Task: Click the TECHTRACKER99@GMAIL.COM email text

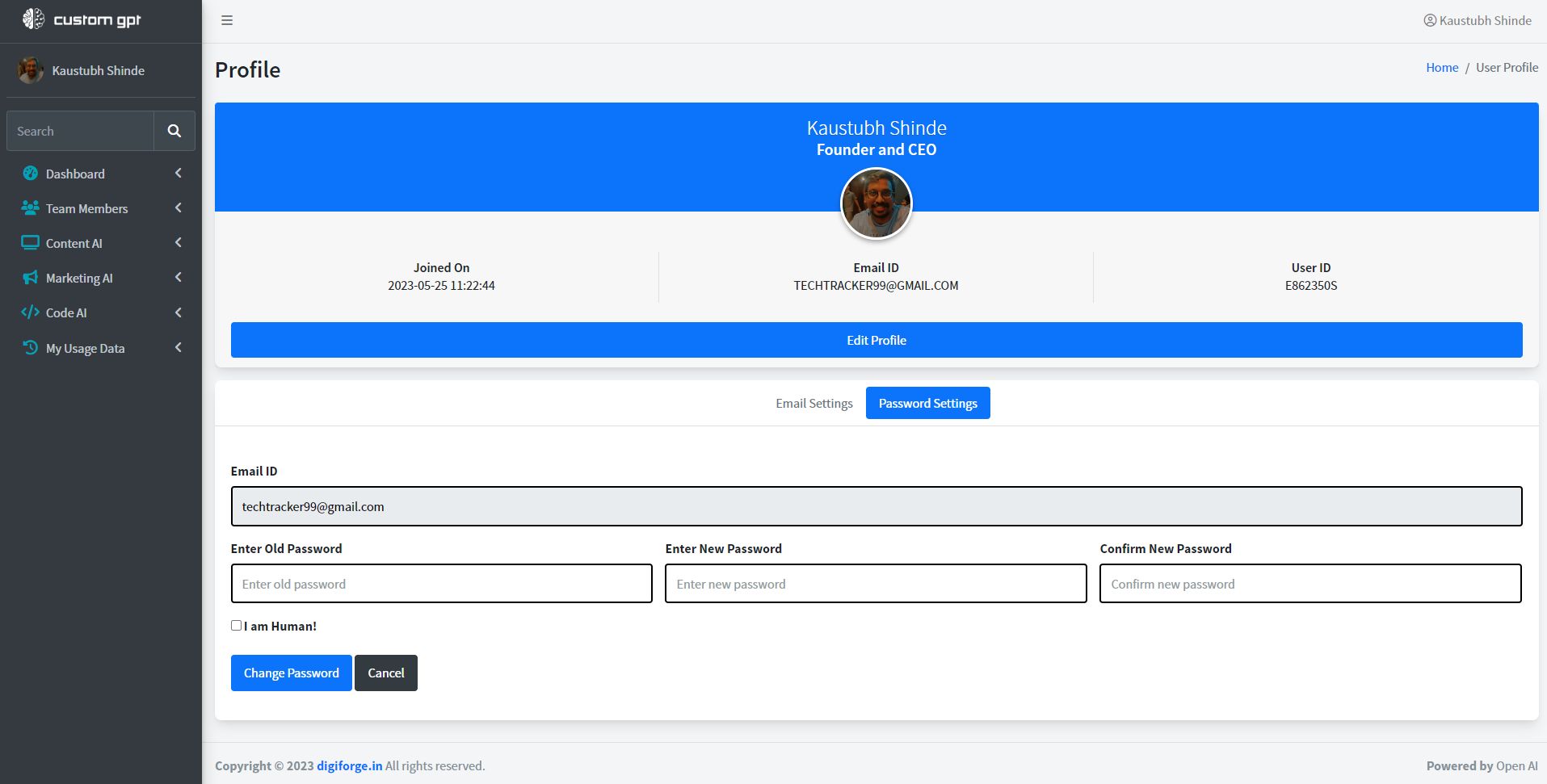Action: (876, 285)
